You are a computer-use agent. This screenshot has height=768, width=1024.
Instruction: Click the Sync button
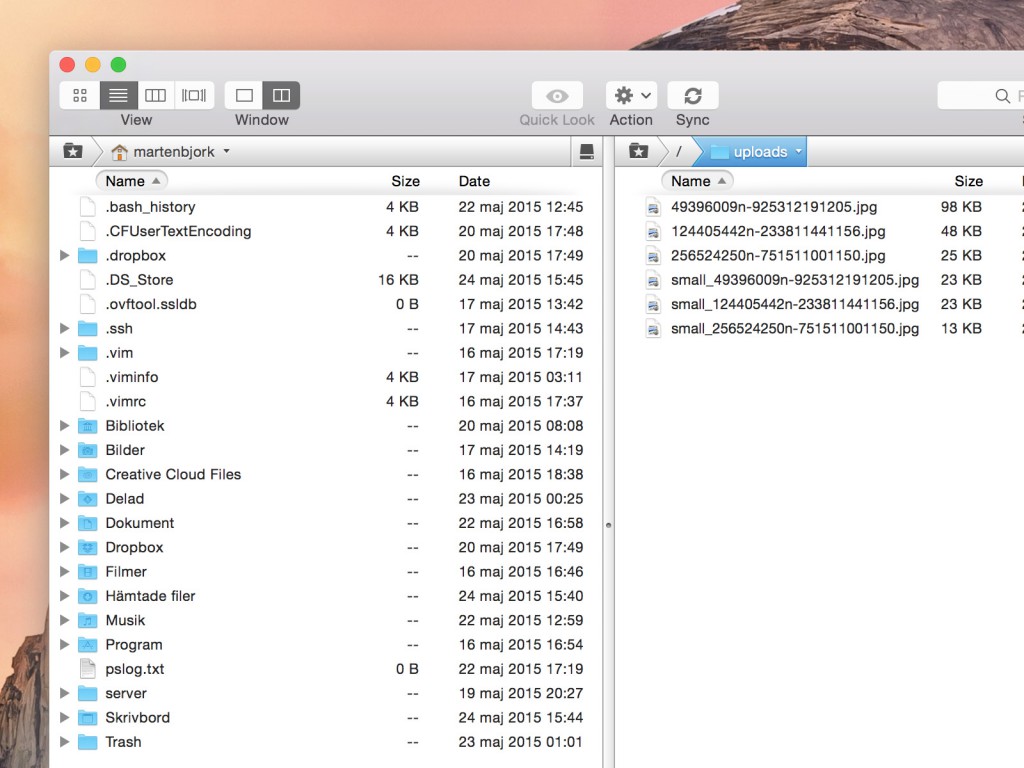[692, 96]
